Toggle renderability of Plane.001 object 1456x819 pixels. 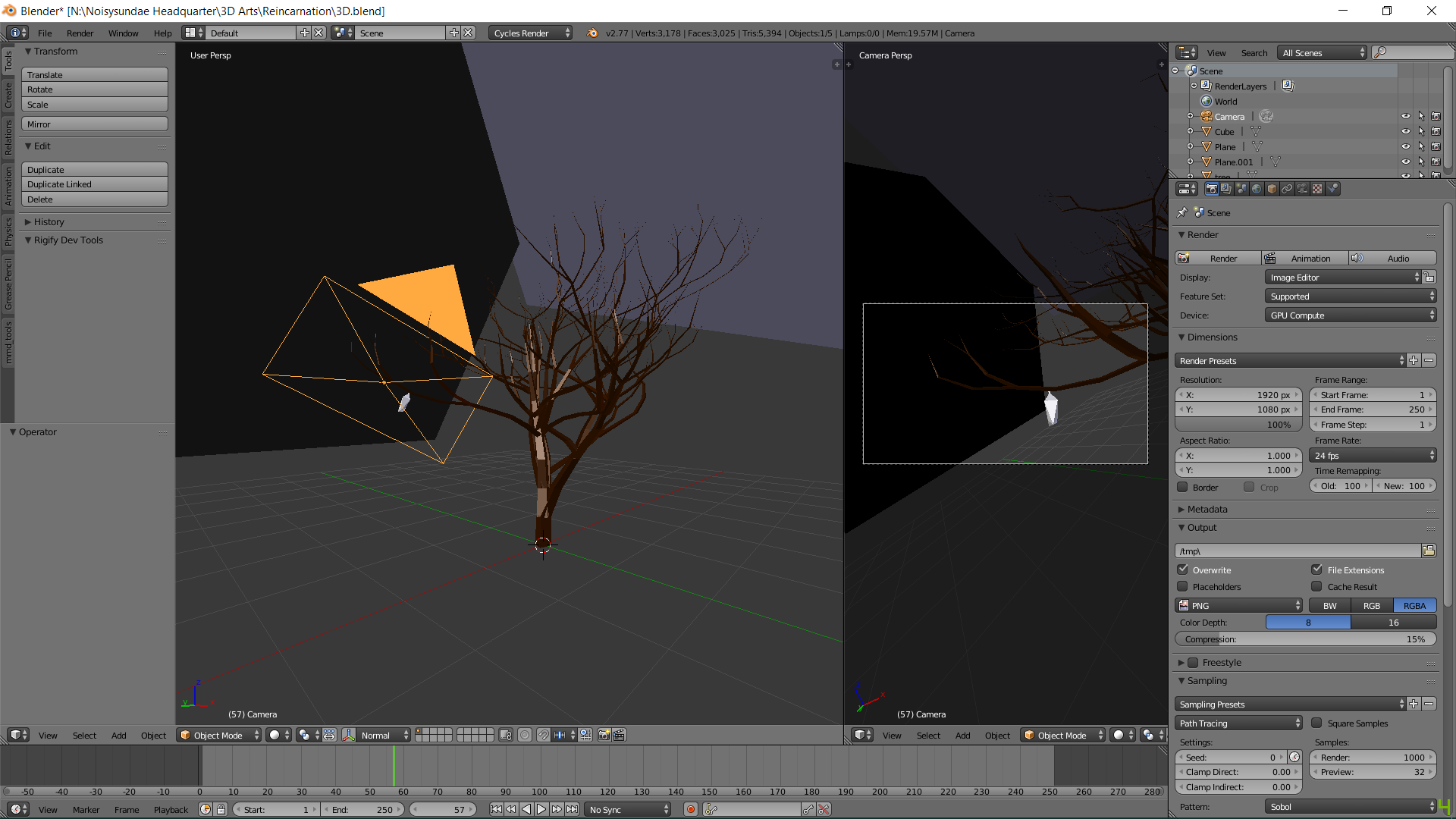point(1436,162)
